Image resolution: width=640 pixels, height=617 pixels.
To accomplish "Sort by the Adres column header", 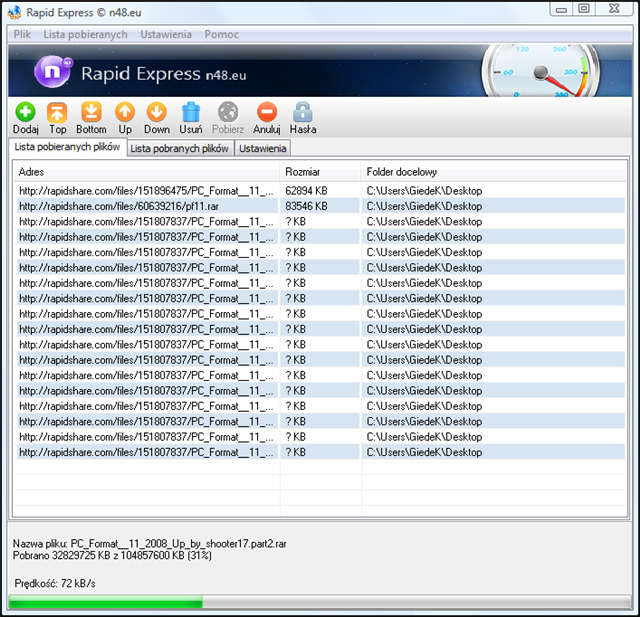I will click(147, 172).
